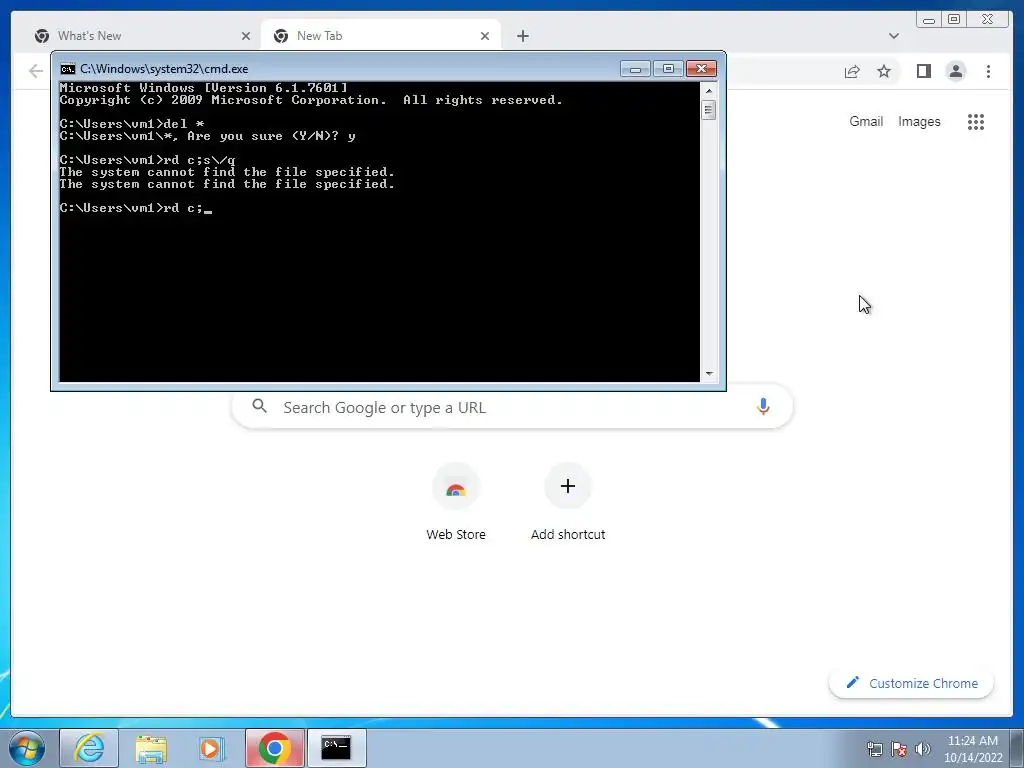Click the 'rd c;s\/q' command line text

click(199, 160)
